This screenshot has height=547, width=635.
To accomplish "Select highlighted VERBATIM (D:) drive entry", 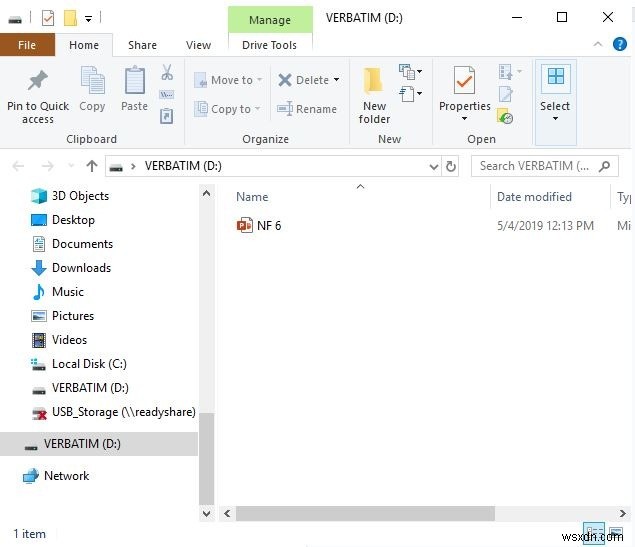I will click(x=99, y=444).
